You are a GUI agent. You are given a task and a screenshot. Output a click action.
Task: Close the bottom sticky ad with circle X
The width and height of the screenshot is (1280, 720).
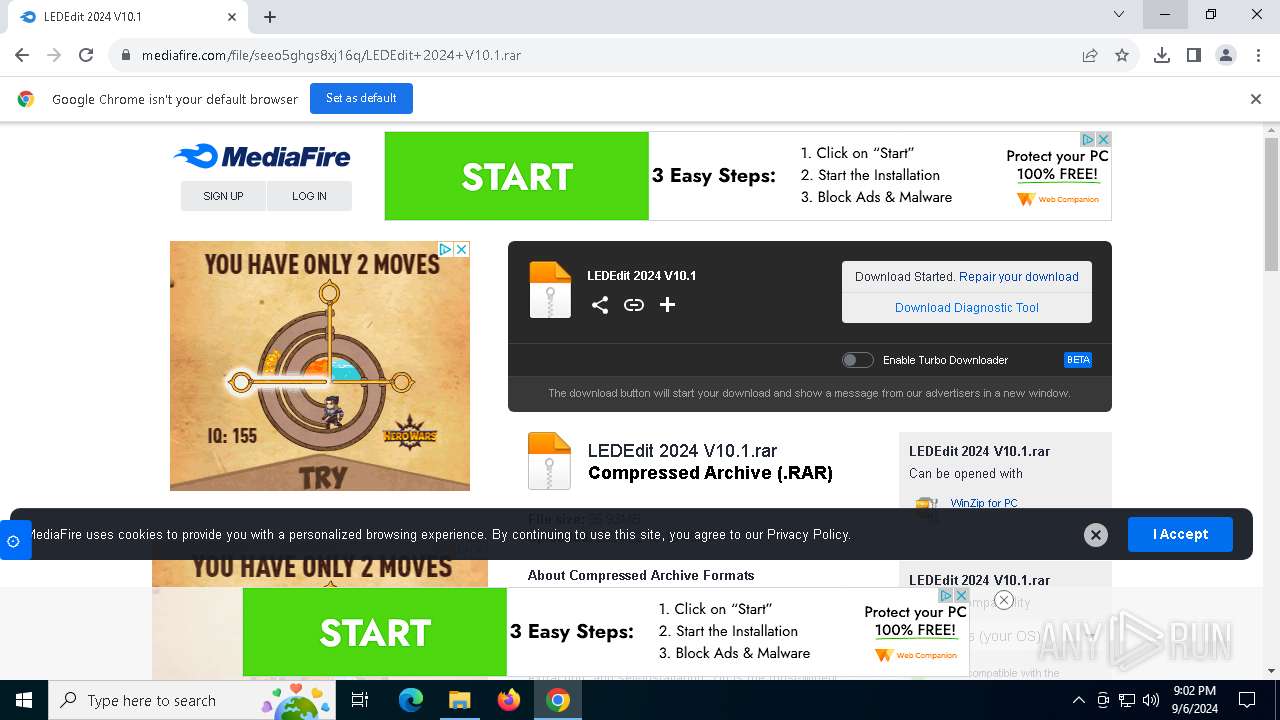[x=1004, y=600]
